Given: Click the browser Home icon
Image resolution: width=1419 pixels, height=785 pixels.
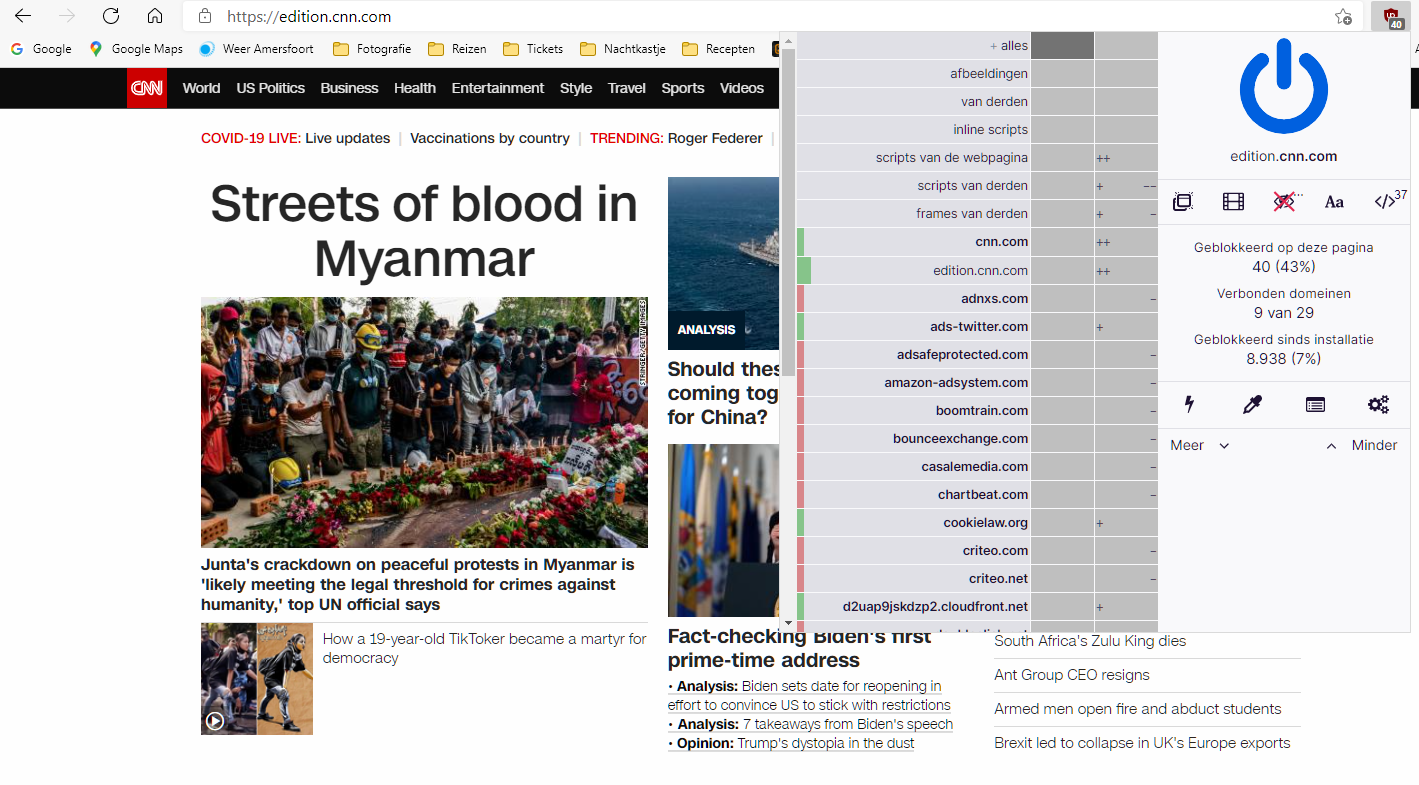Looking at the screenshot, I should point(155,16).
